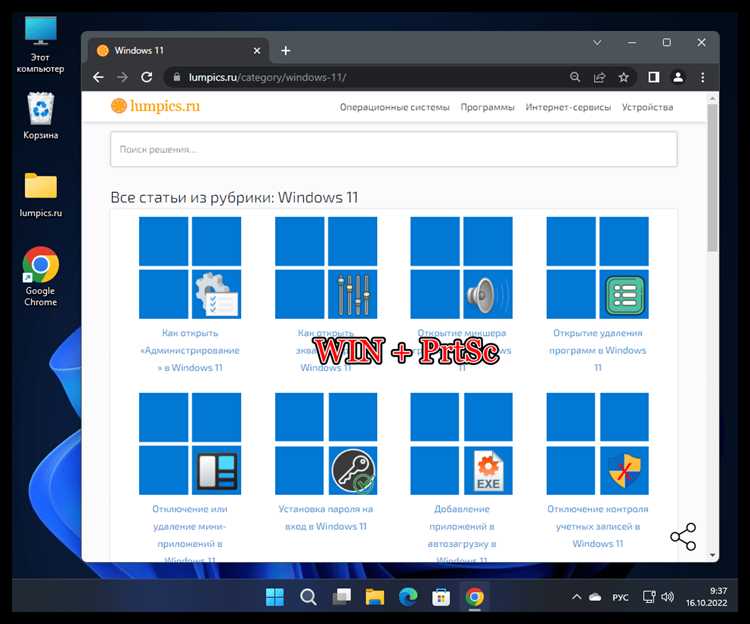Viewport: 750px width, 624px height.
Task: Expand tab search chevron
Action: pyautogui.click(x=597, y=43)
